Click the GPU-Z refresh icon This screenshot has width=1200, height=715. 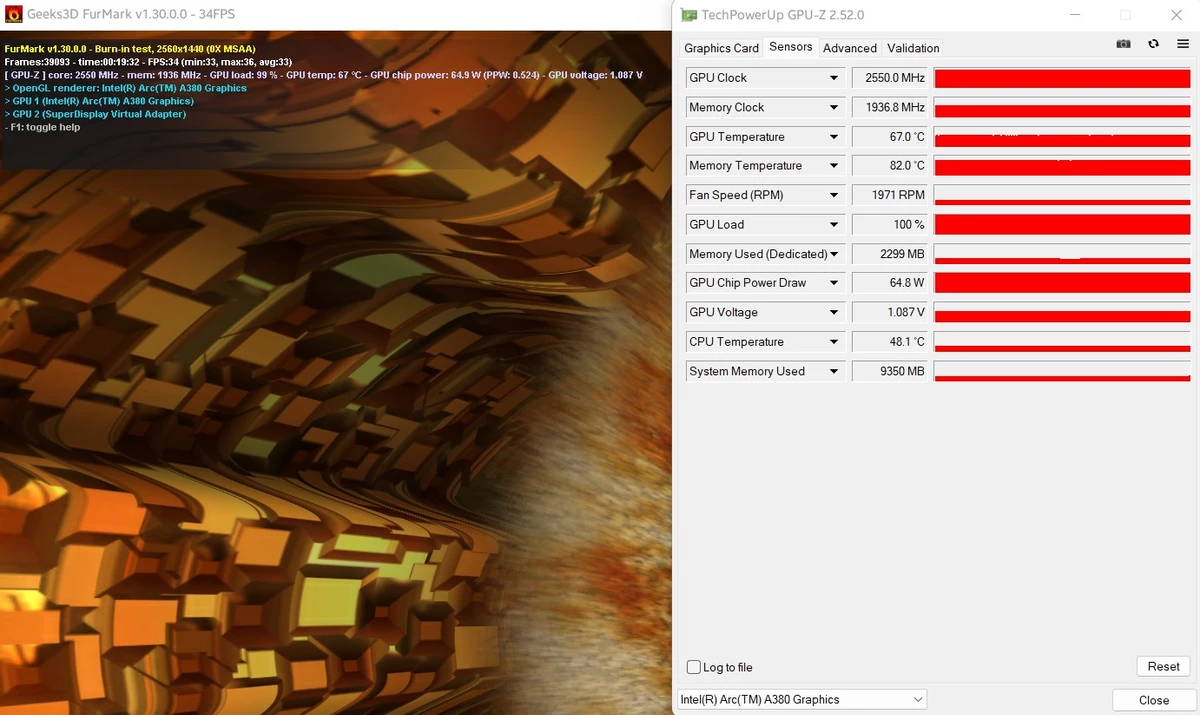pyautogui.click(x=1153, y=44)
